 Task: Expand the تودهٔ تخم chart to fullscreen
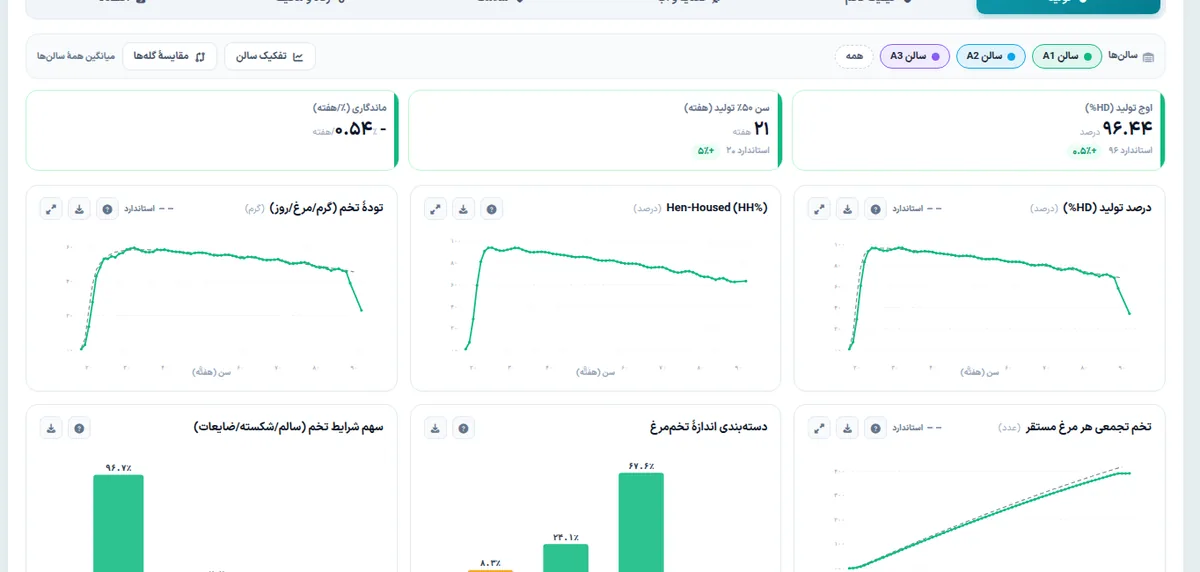tap(51, 209)
